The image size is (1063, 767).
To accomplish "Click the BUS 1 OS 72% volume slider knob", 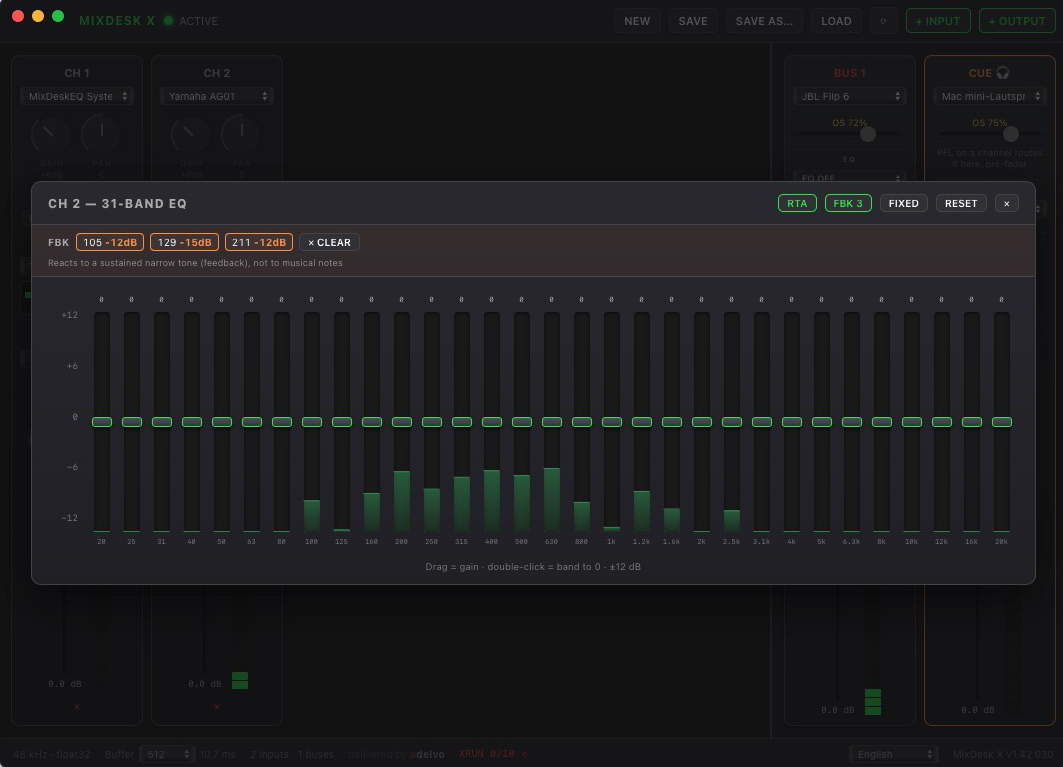I will 868,134.
